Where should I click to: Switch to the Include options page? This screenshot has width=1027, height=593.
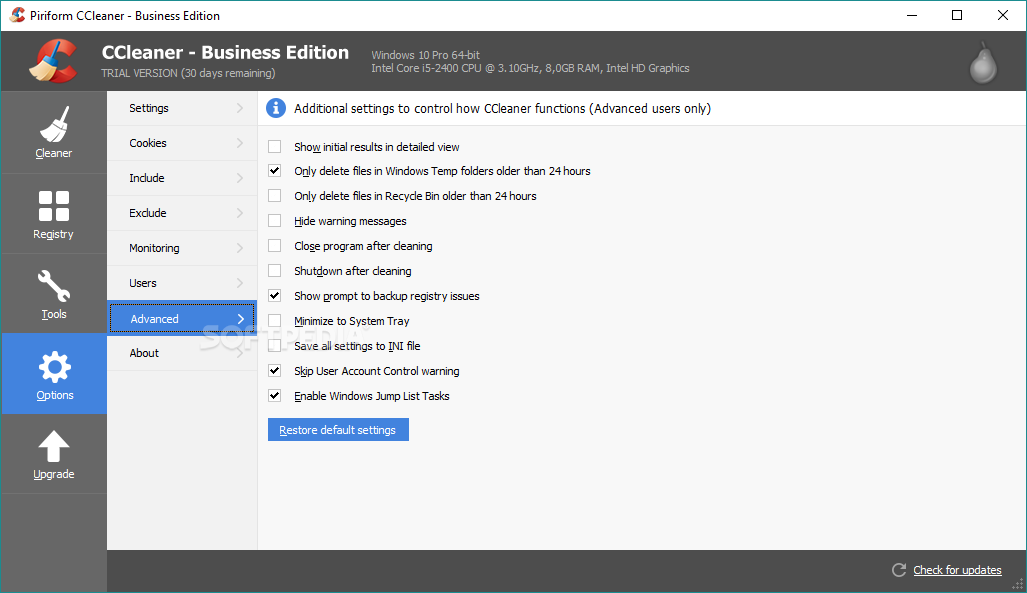(182, 178)
